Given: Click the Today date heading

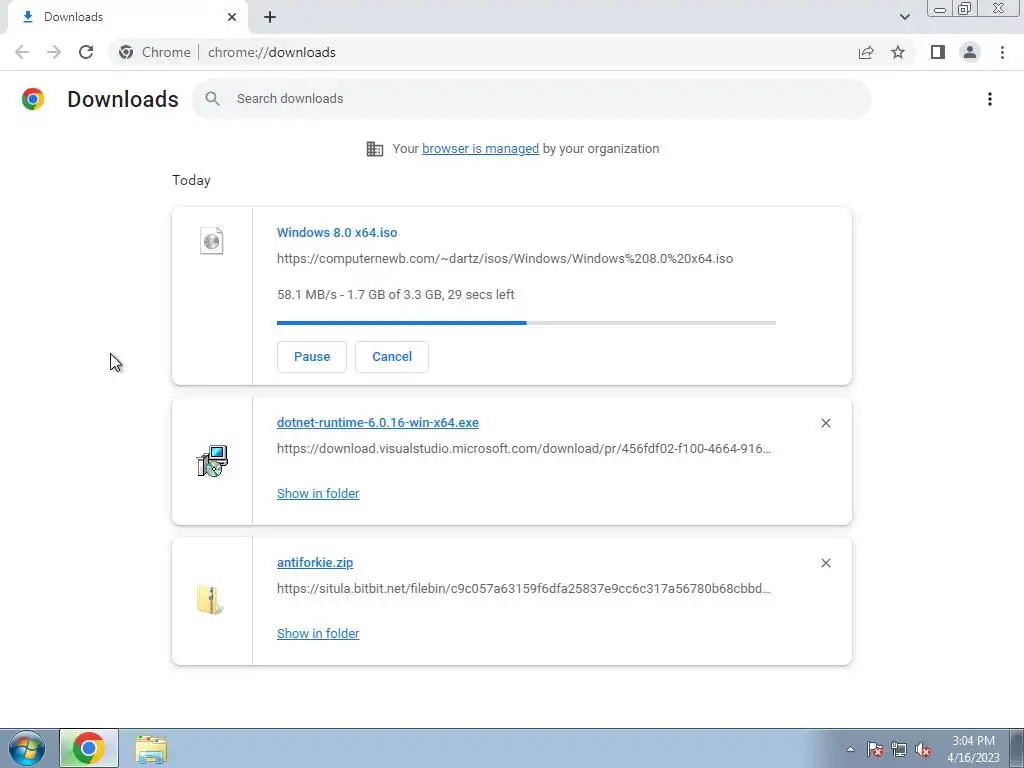Looking at the screenshot, I should (x=191, y=180).
